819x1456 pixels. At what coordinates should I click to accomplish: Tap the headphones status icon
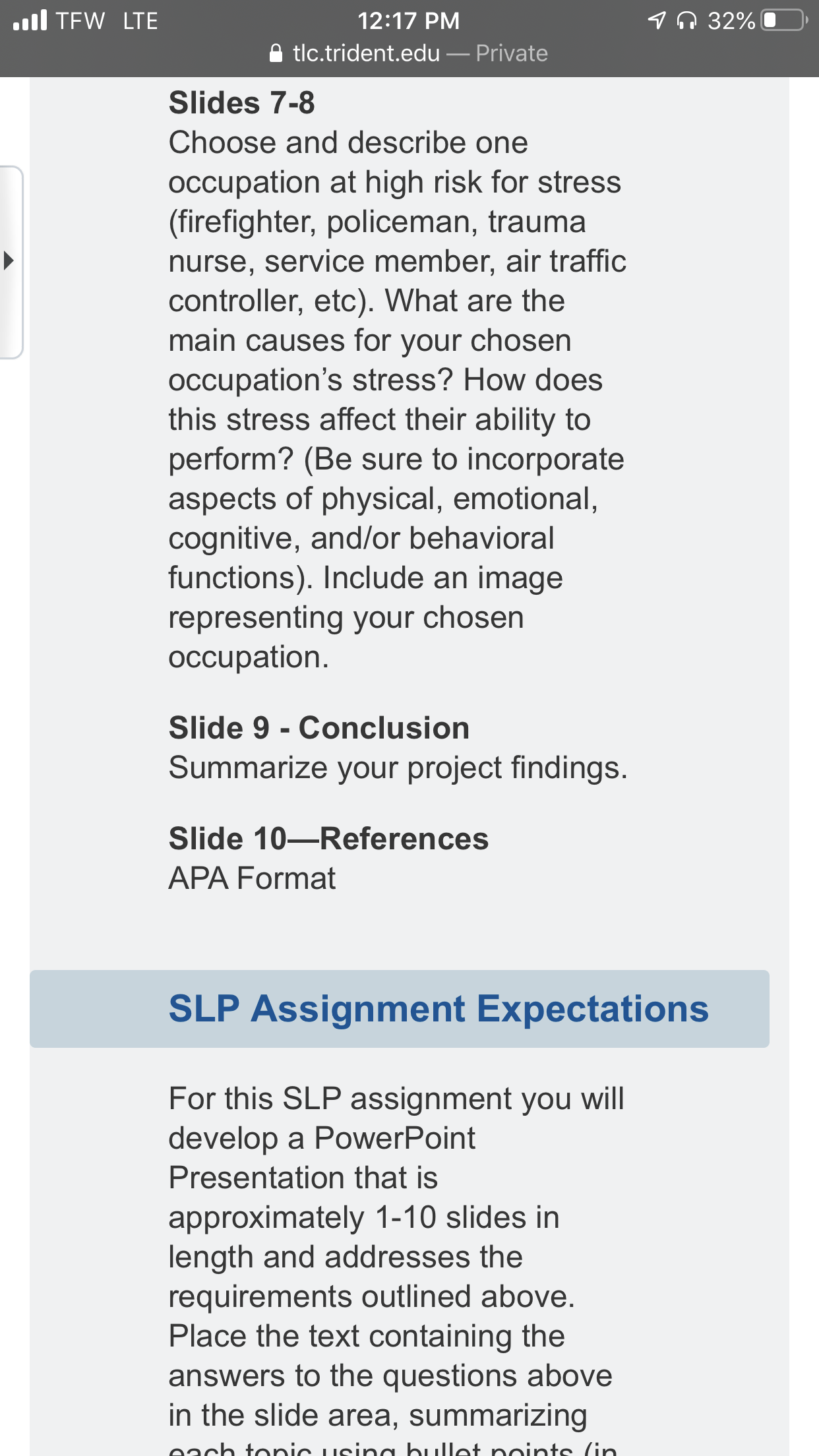[686, 20]
